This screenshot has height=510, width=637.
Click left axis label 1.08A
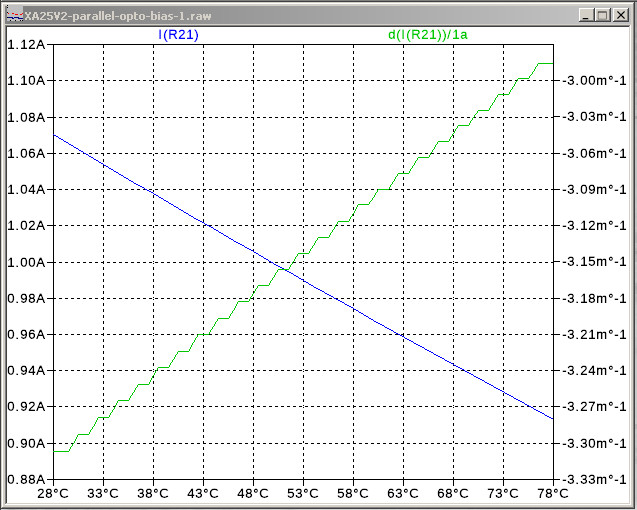tap(26, 117)
